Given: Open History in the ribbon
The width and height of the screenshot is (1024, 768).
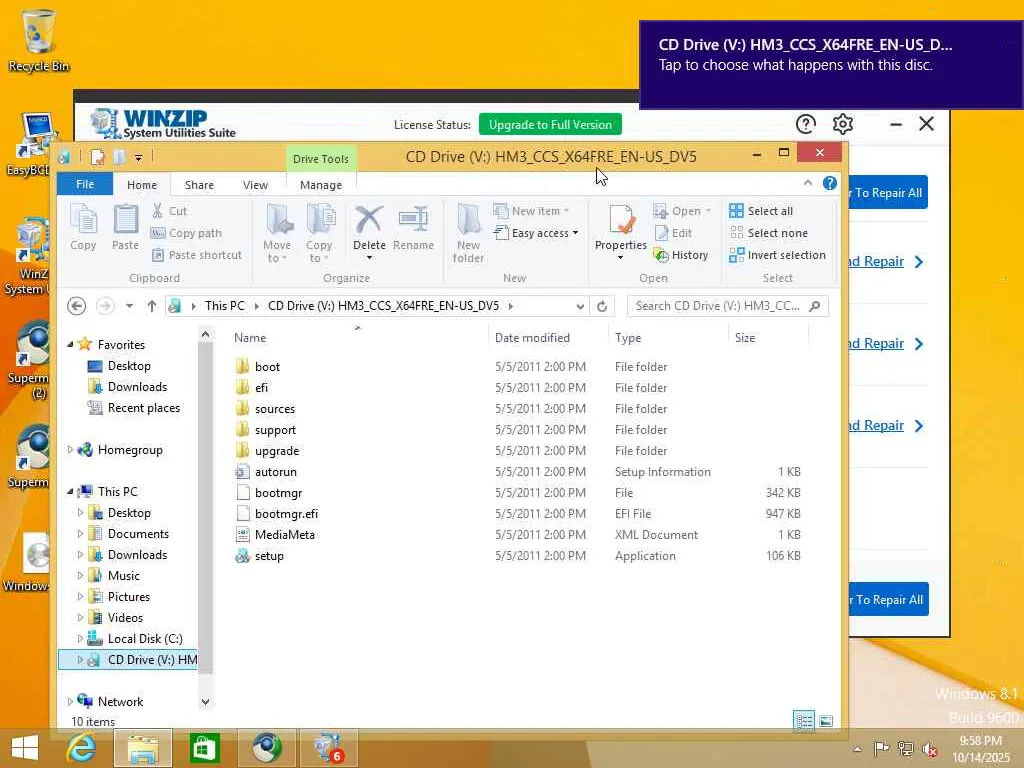Looking at the screenshot, I should 681,255.
